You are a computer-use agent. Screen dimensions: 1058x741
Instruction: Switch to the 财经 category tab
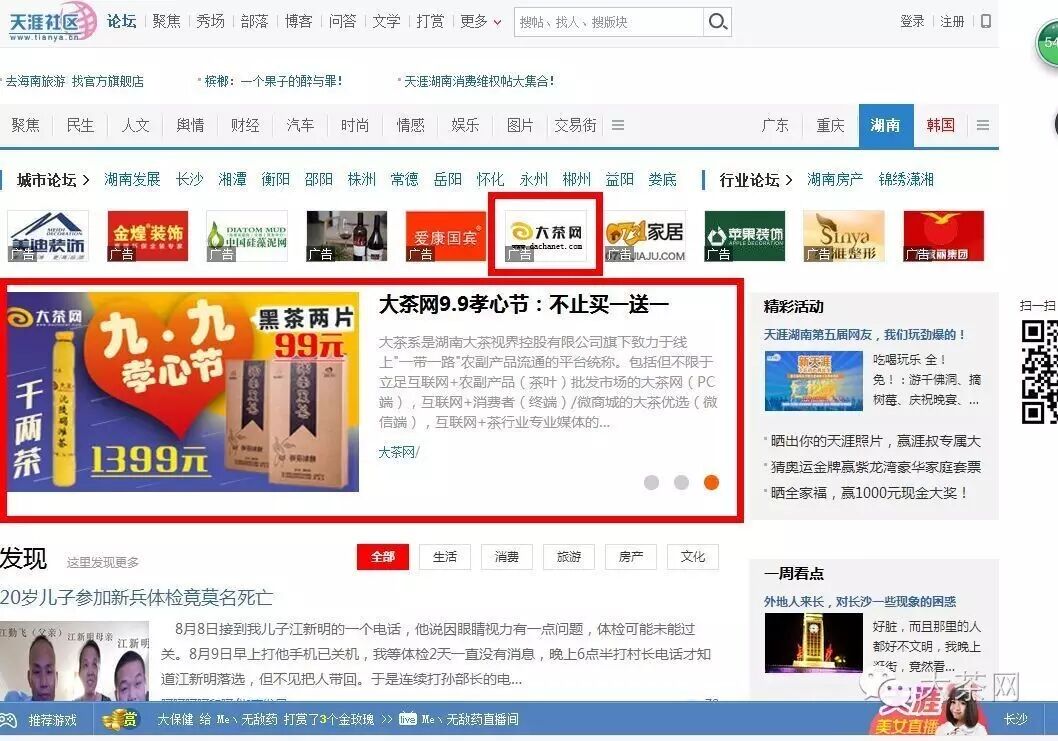click(x=245, y=126)
